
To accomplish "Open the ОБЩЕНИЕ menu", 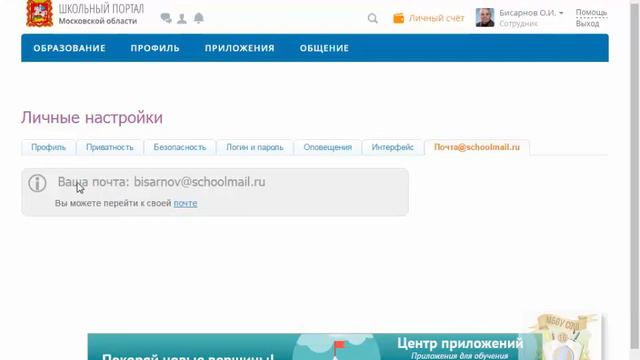I will 324,48.
